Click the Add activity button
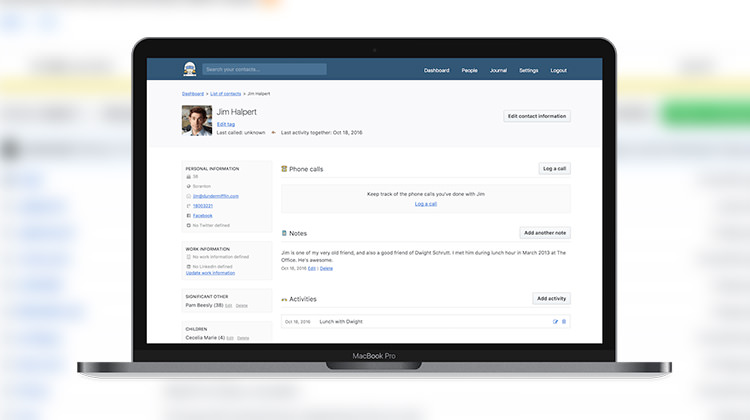 tap(551, 298)
